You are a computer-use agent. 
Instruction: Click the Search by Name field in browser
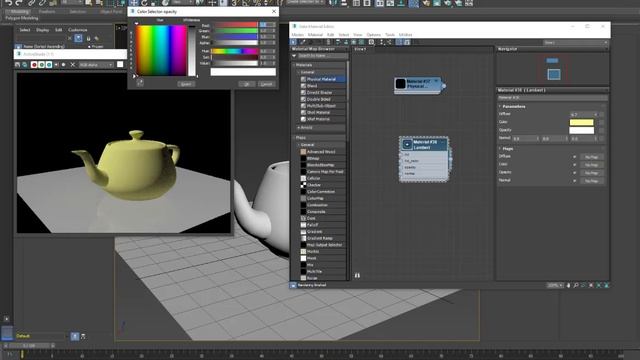pos(322,56)
